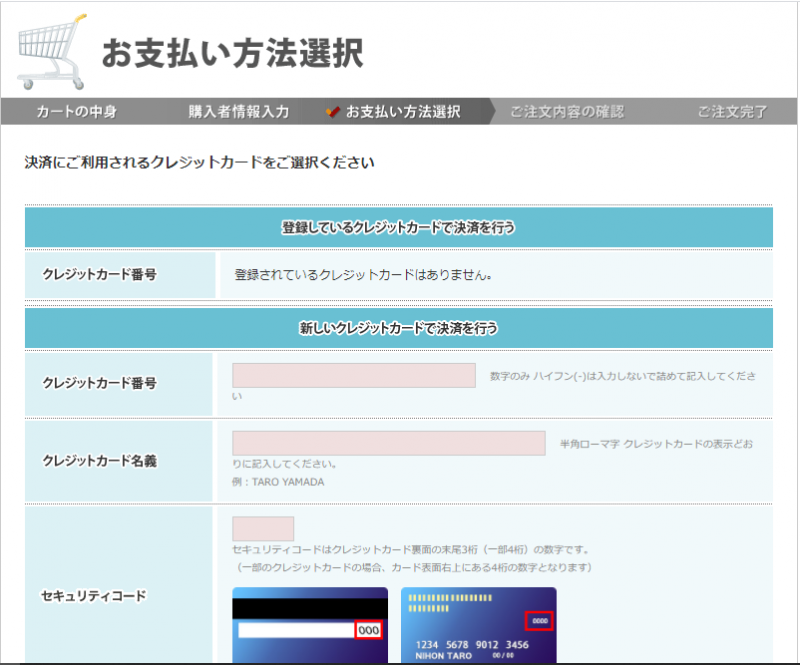The image size is (800, 665).
Task: Click the blue card front sample image
Action: point(478,626)
